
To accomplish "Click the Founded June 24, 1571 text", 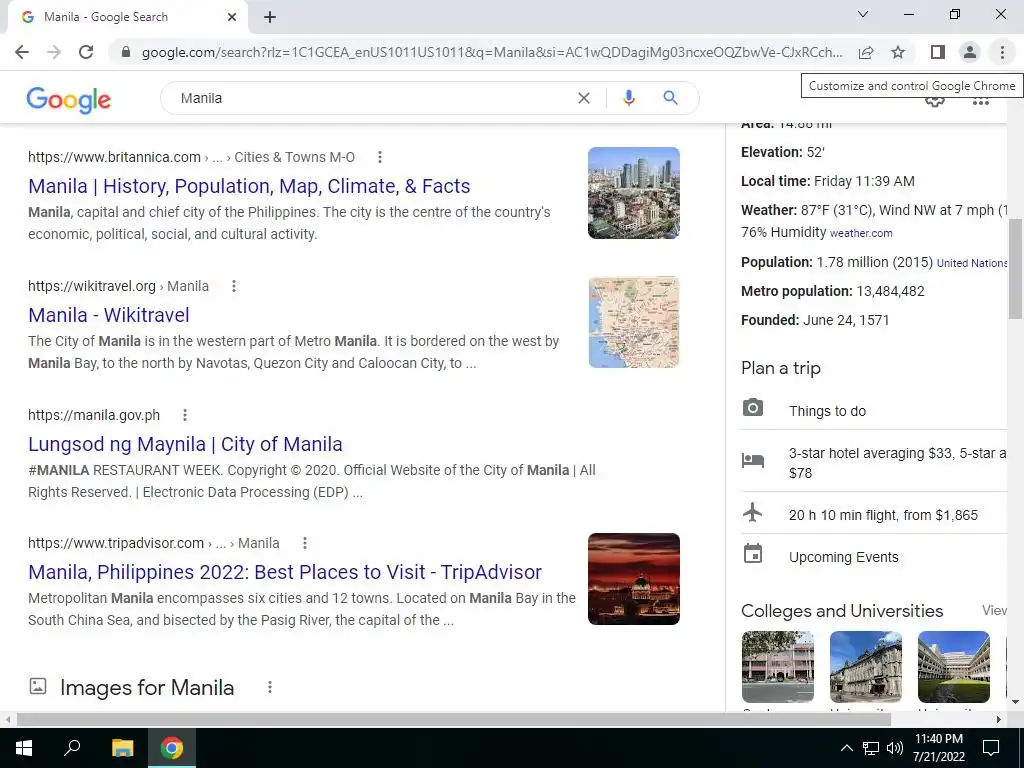I will pyautogui.click(x=815, y=320).
